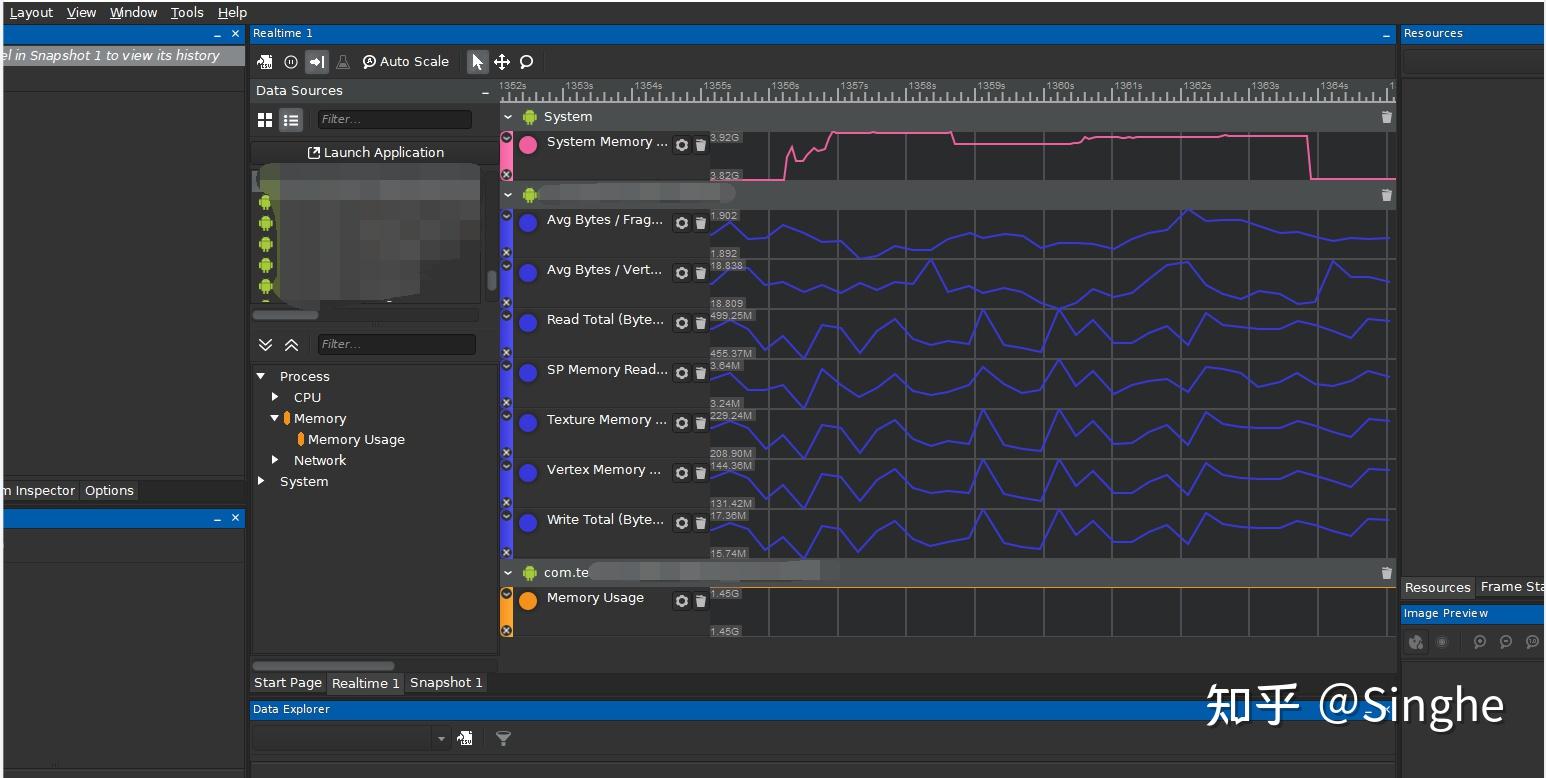Screen dimensions: 1546x778
Task: Click the Data Sources process filter field
Action: point(395,119)
